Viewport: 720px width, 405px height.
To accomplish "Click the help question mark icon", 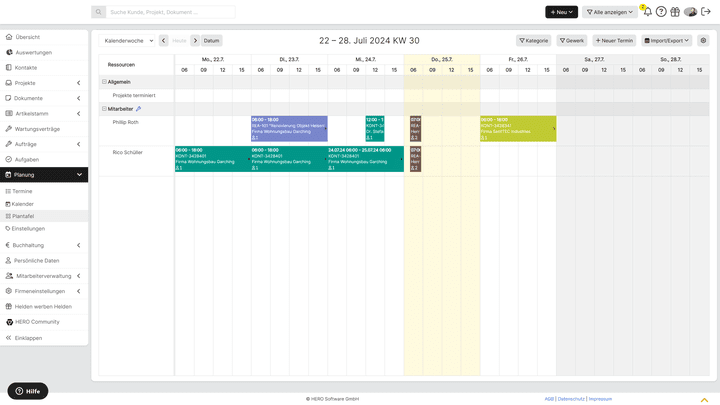I will pyautogui.click(x=661, y=12).
